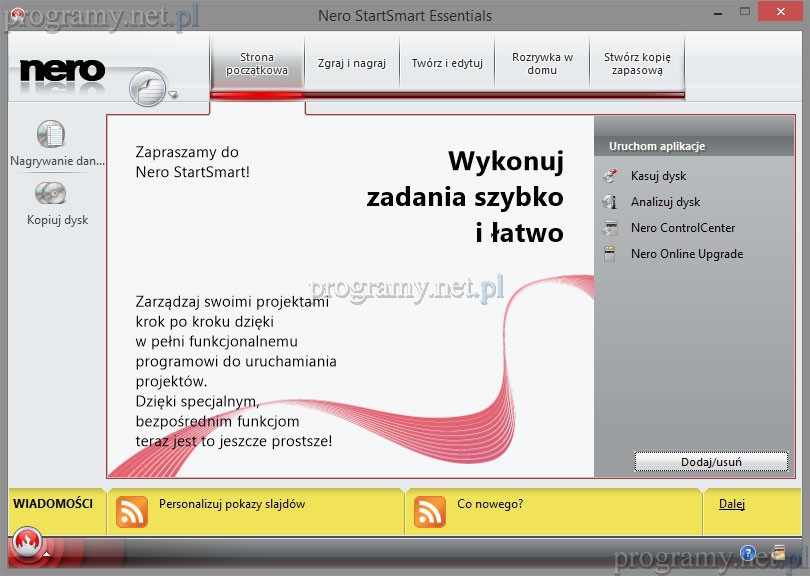Follow the Dalej link in news bar
This screenshot has width=810, height=576.
pyautogui.click(x=732, y=504)
